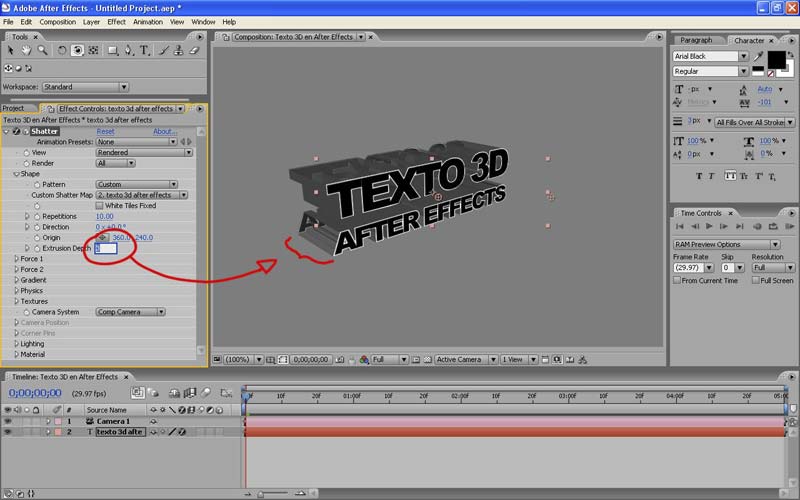This screenshot has height=500, width=800.
Task: Click the Extrusion Depth input field
Action: click(x=106, y=248)
